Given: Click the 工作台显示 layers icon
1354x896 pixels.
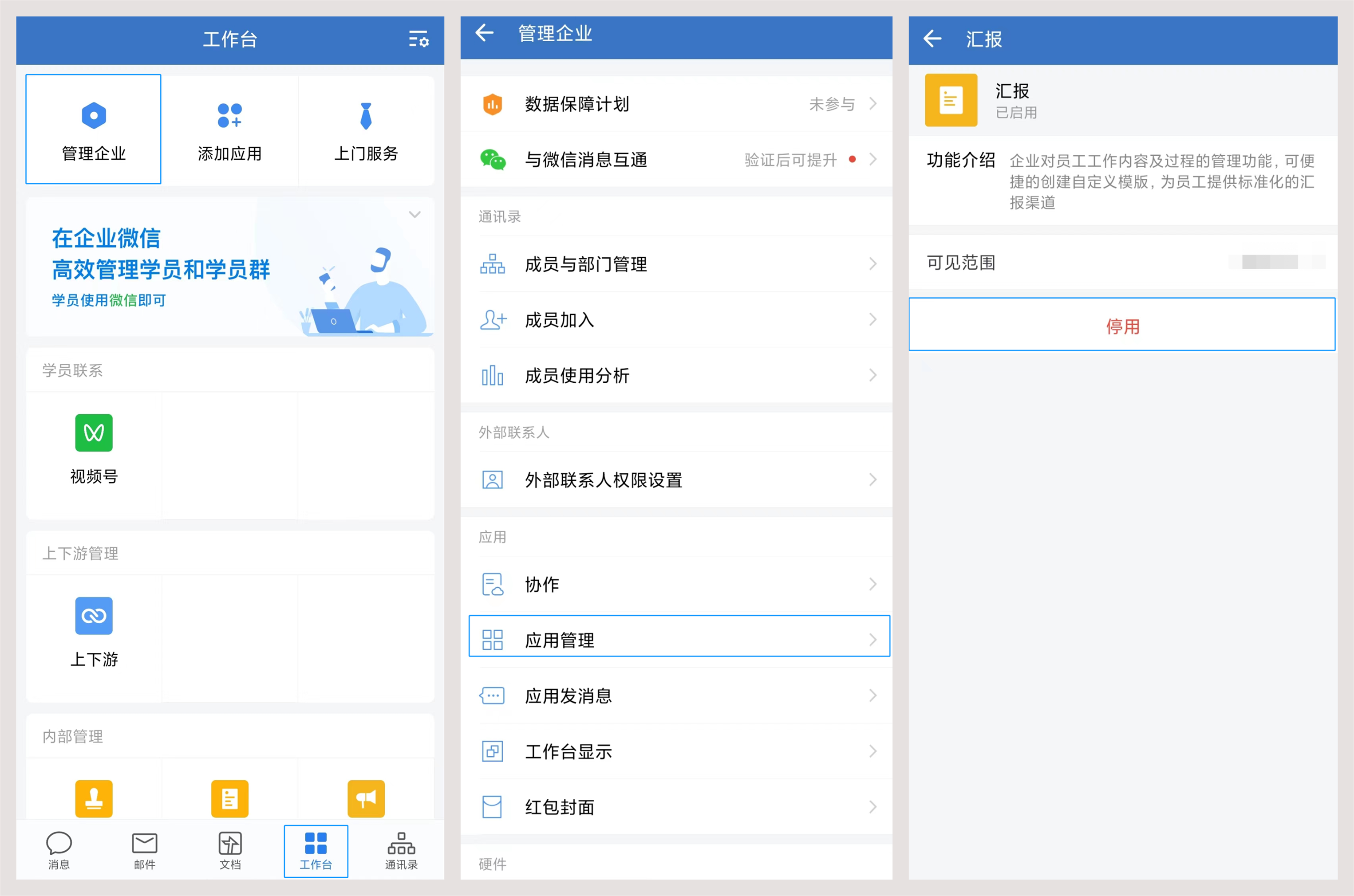Looking at the screenshot, I should (492, 751).
